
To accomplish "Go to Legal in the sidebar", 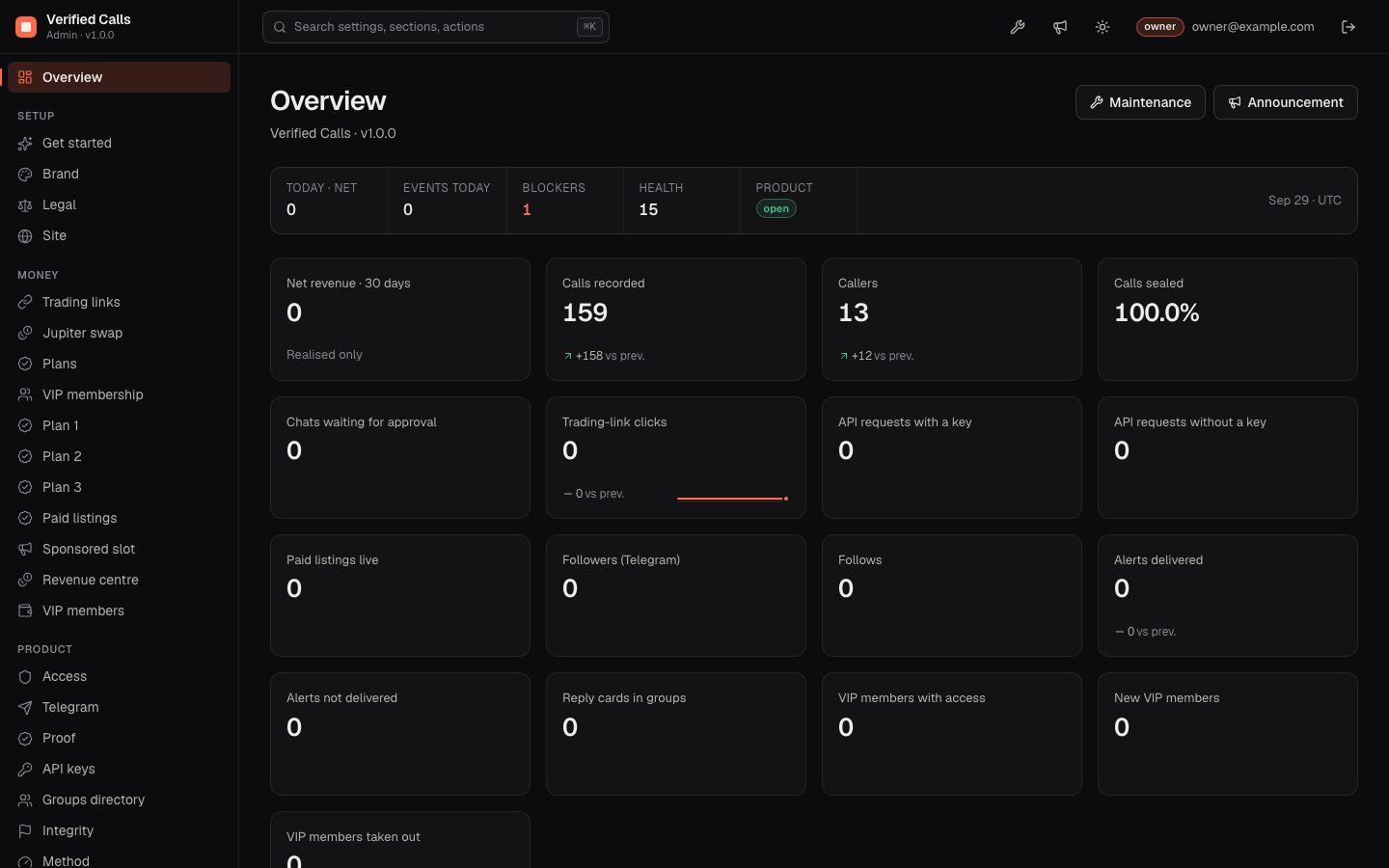I will [119, 204].
